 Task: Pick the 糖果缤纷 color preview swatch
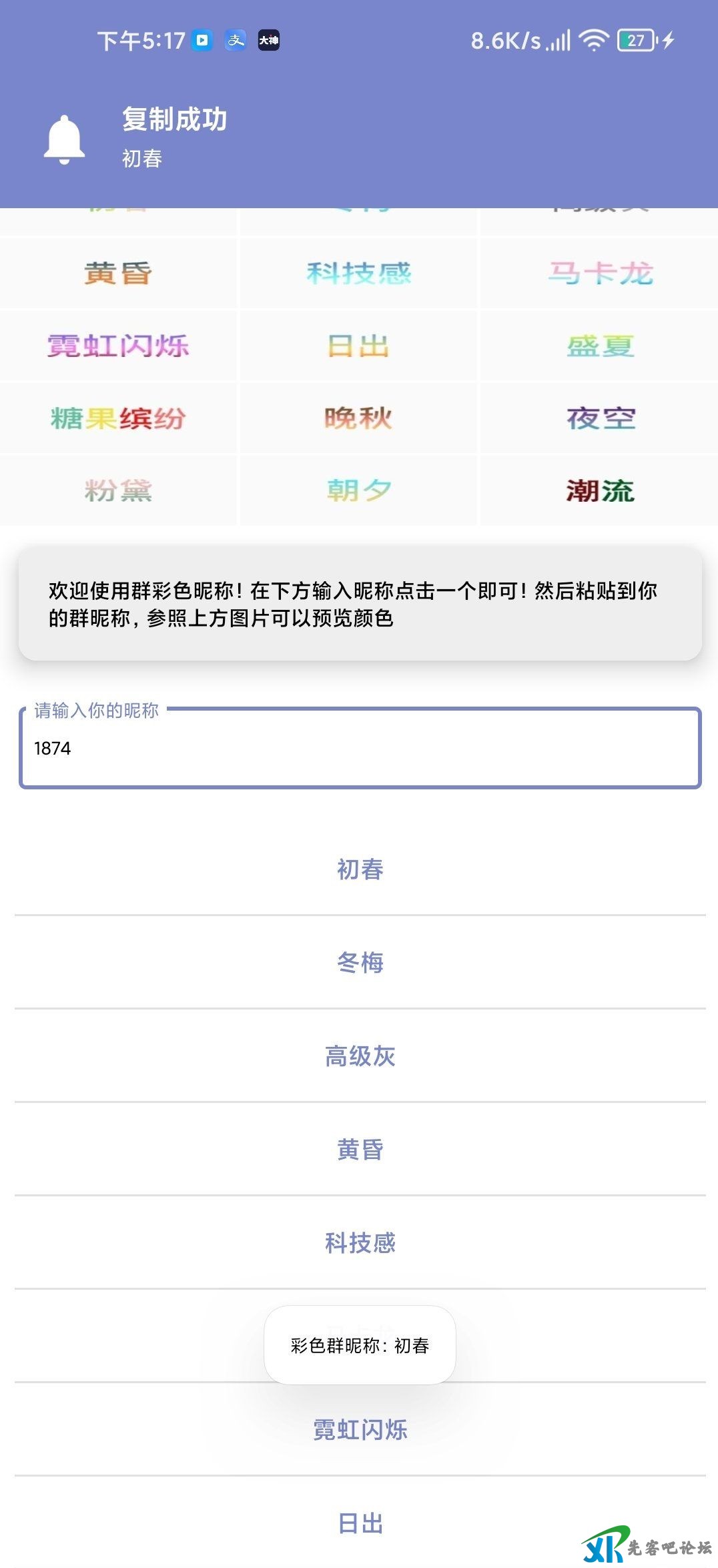tap(118, 418)
